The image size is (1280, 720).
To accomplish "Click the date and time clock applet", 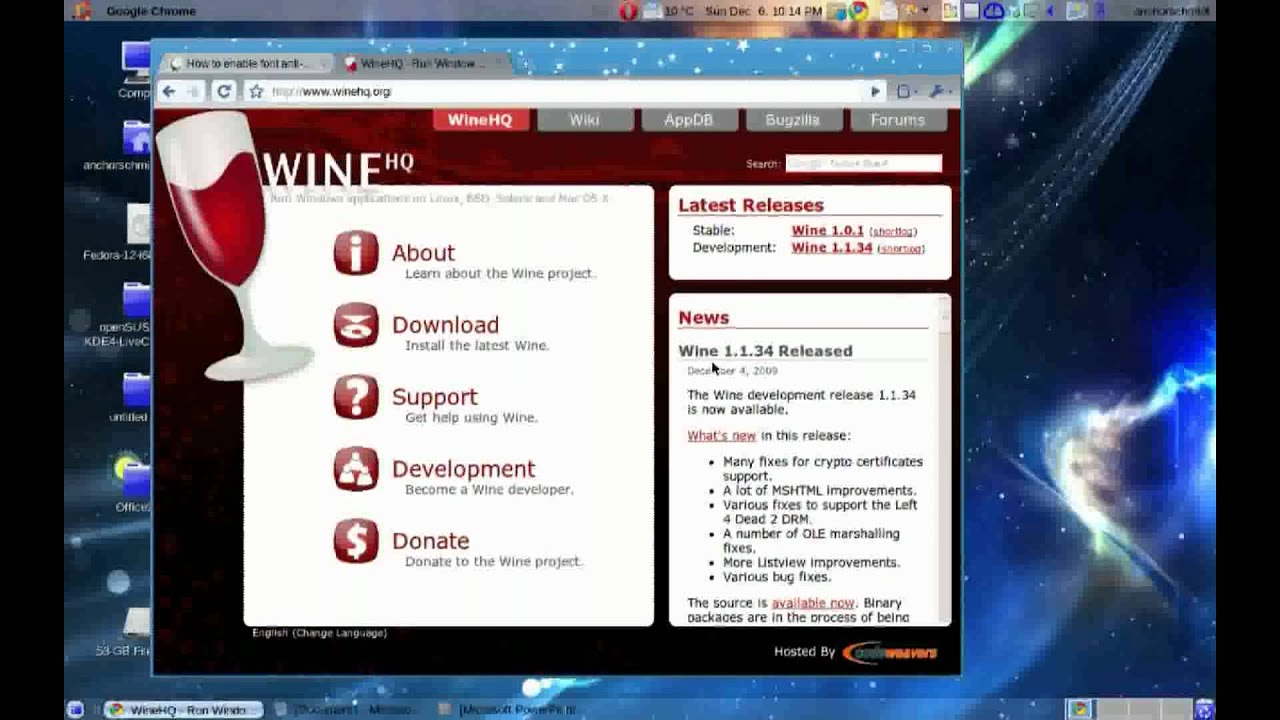I will pyautogui.click(x=763, y=11).
